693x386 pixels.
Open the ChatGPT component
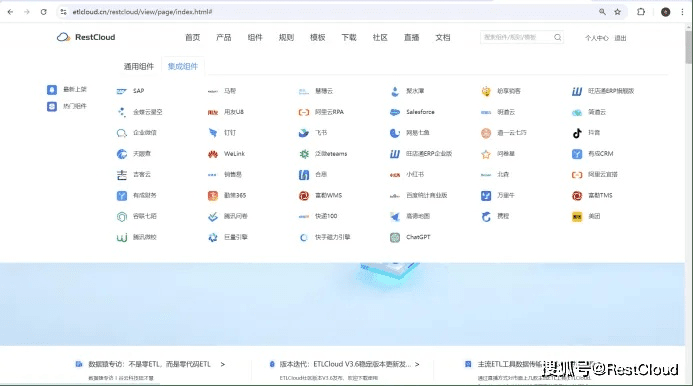point(410,237)
